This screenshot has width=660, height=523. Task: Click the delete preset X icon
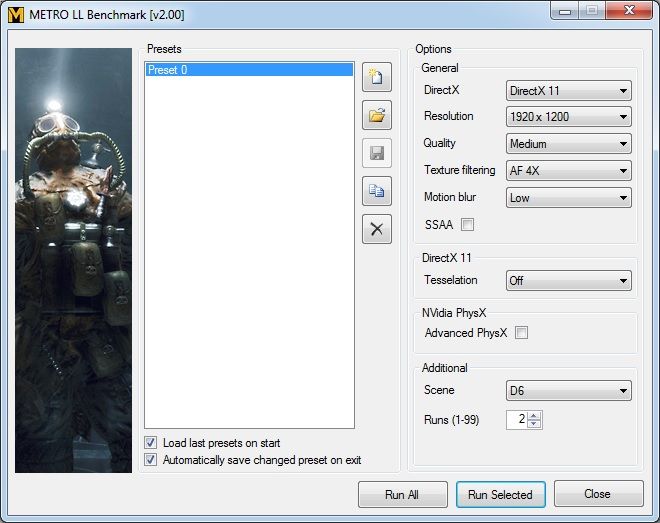(376, 229)
